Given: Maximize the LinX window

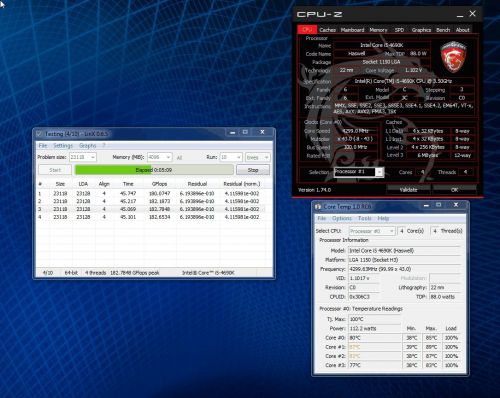Looking at the screenshot, I should point(245,132).
